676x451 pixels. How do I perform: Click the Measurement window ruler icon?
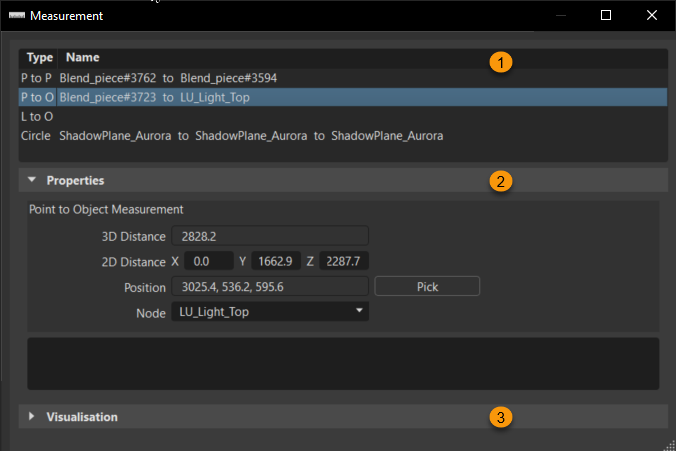(17, 16)
